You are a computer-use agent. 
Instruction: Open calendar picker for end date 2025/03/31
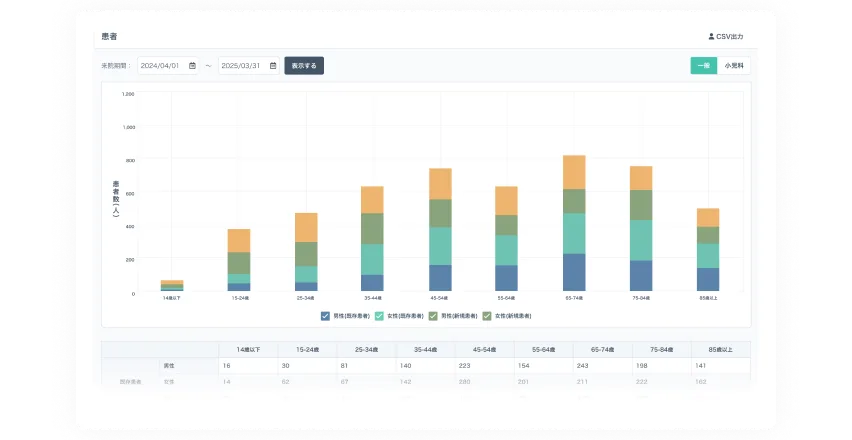(273, 66)
